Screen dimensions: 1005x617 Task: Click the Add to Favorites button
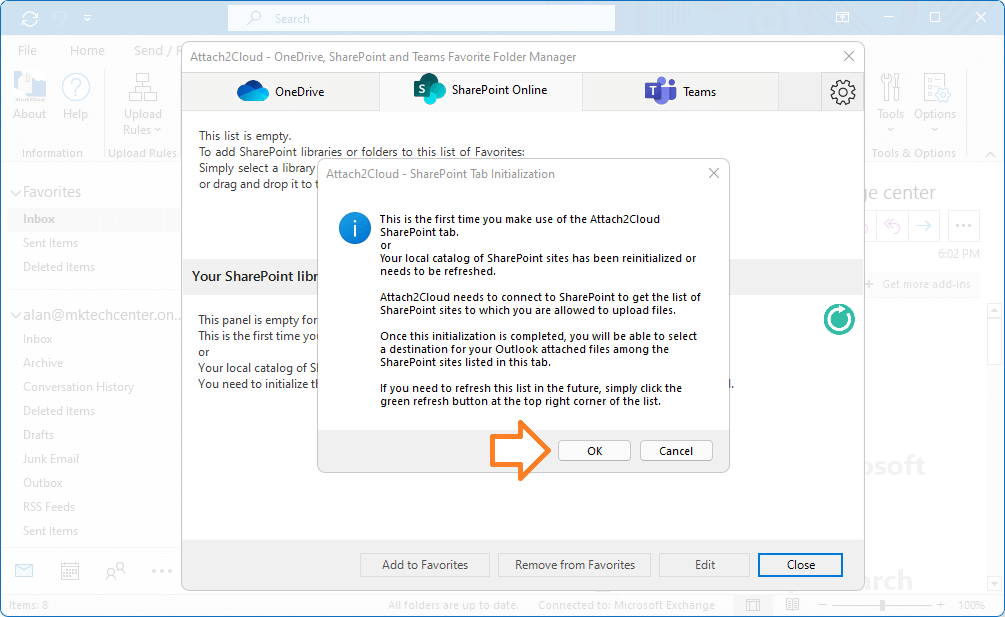424,564
